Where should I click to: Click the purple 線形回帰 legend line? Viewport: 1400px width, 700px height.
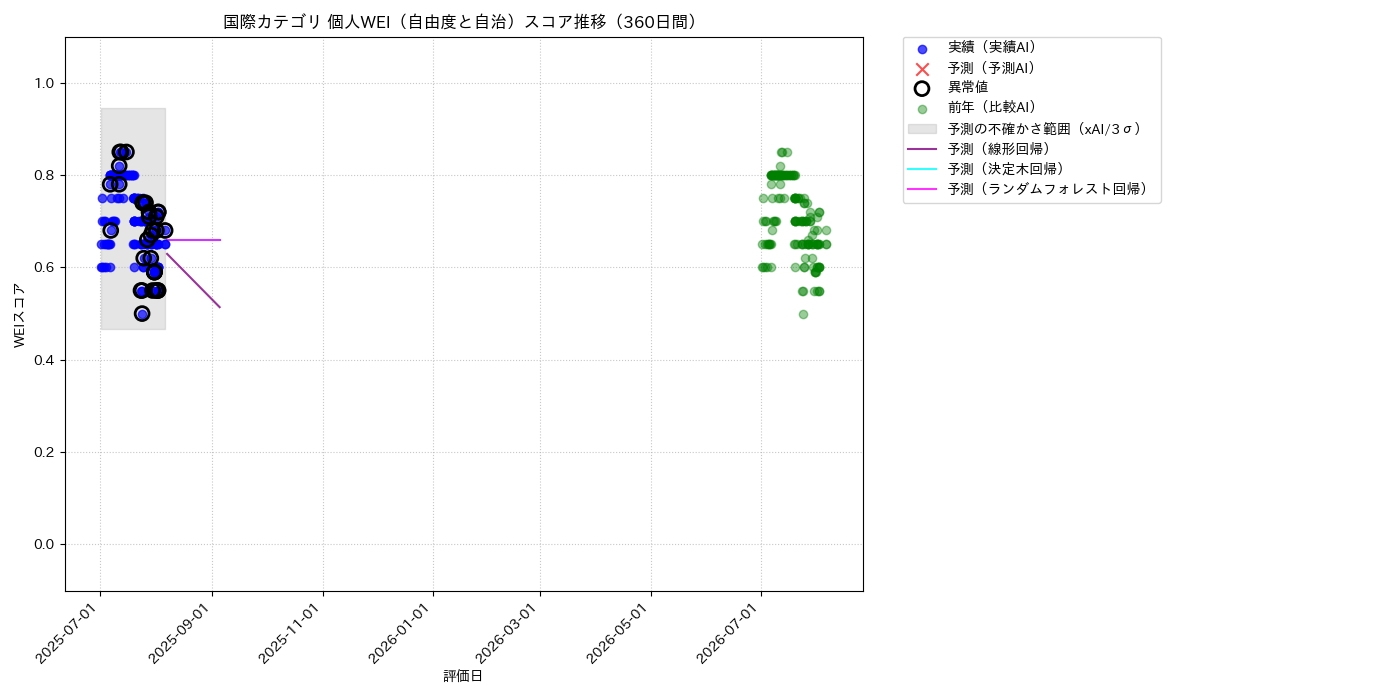pyautogui.click(x=922, y=149)
